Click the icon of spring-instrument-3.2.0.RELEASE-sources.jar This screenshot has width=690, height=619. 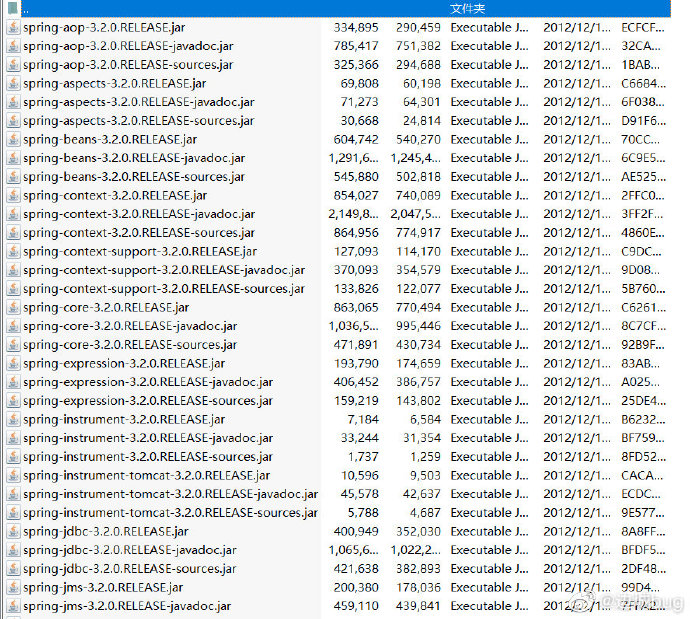point(14,457)
